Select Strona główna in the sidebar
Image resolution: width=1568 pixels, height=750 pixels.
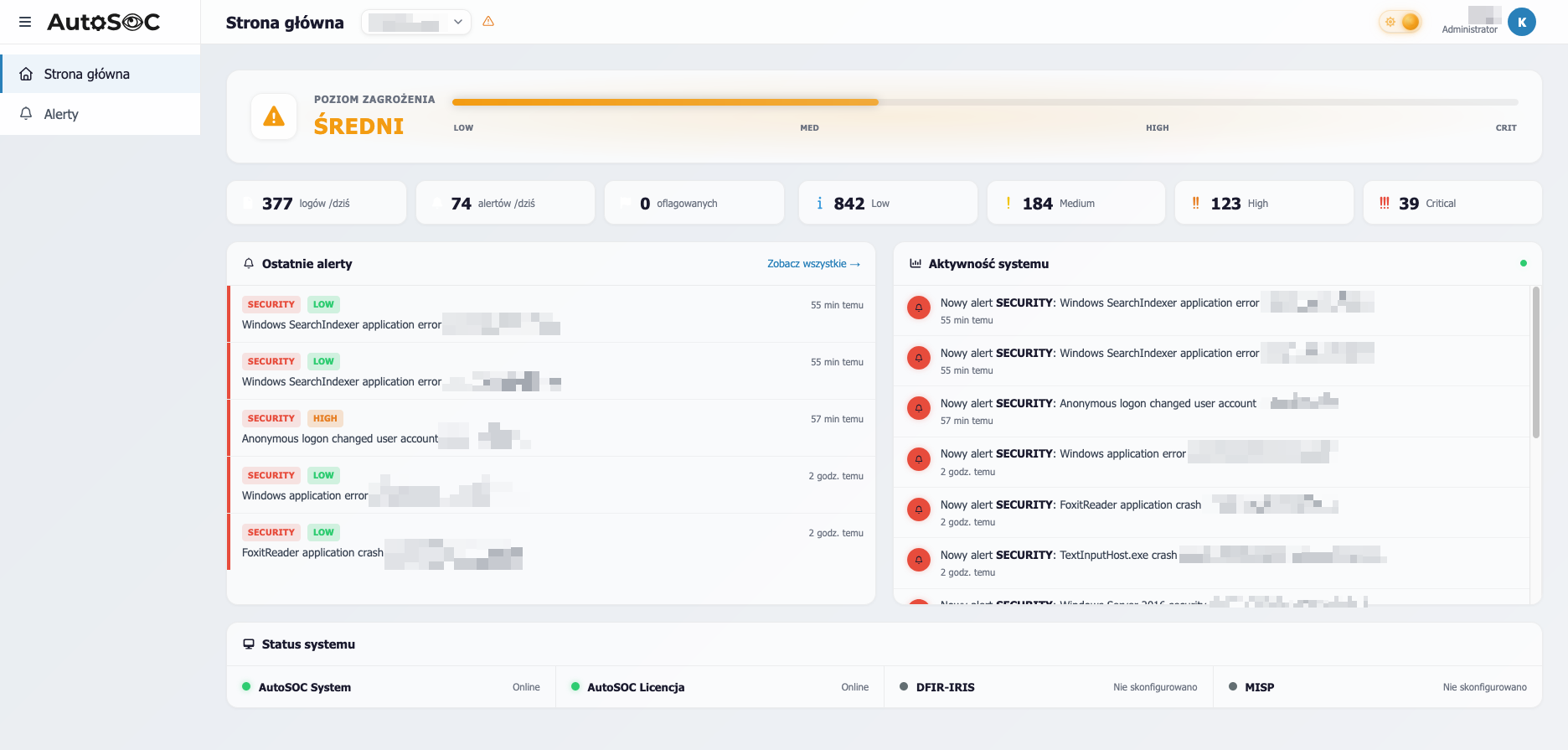(101, 74)
